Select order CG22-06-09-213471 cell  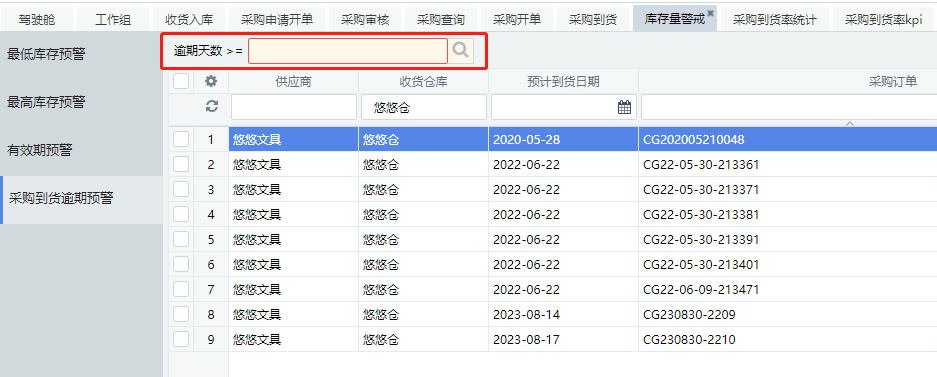(x=788, y=290)
